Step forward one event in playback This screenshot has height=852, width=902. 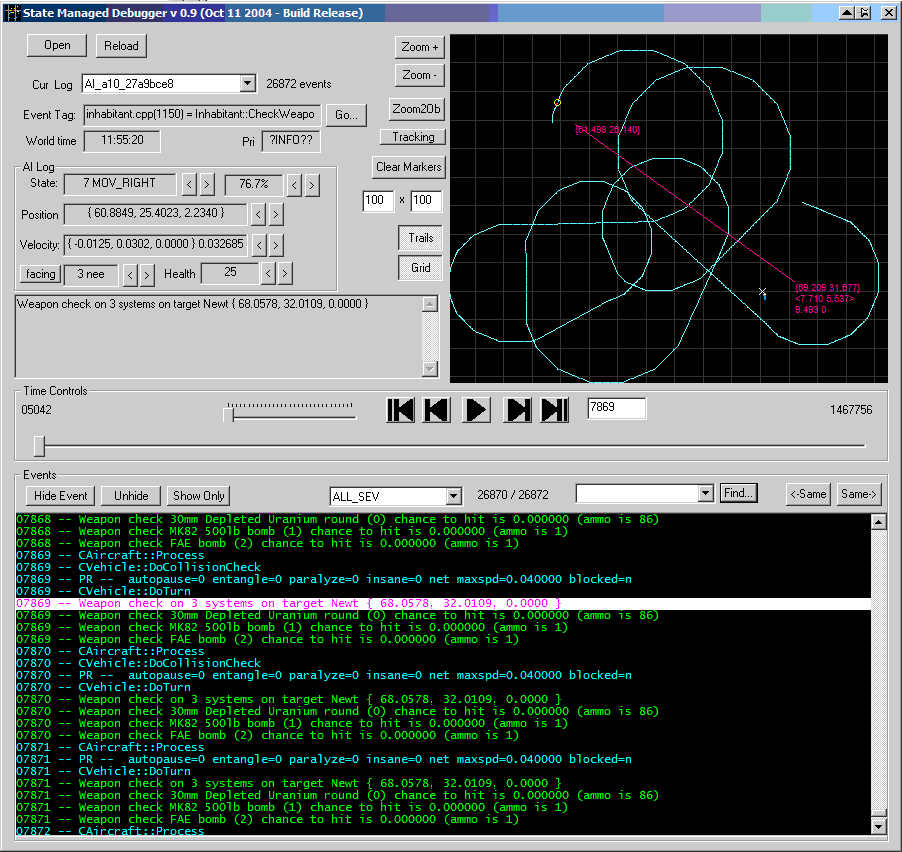click(x=517, y=410)
